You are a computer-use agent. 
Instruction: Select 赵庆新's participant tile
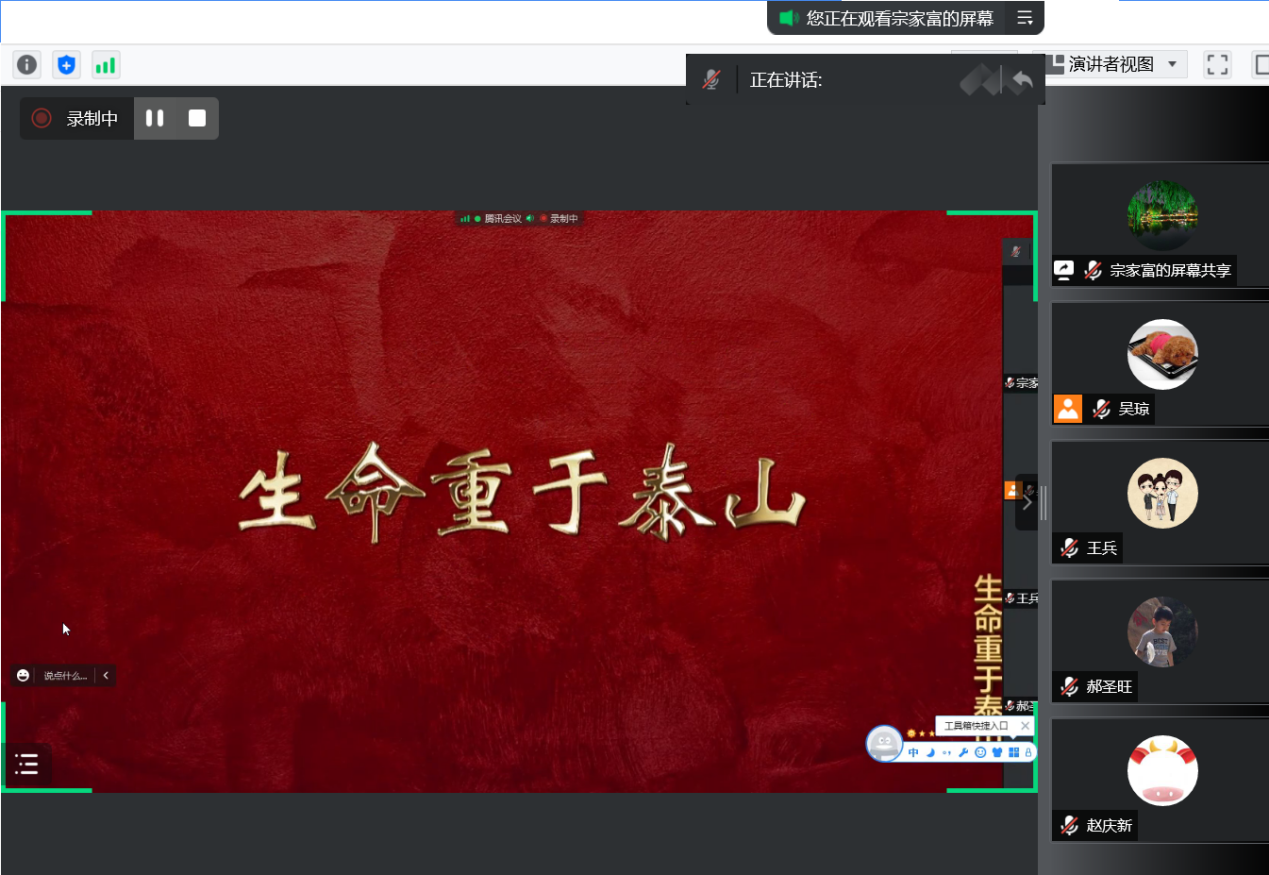point(1160,781)
